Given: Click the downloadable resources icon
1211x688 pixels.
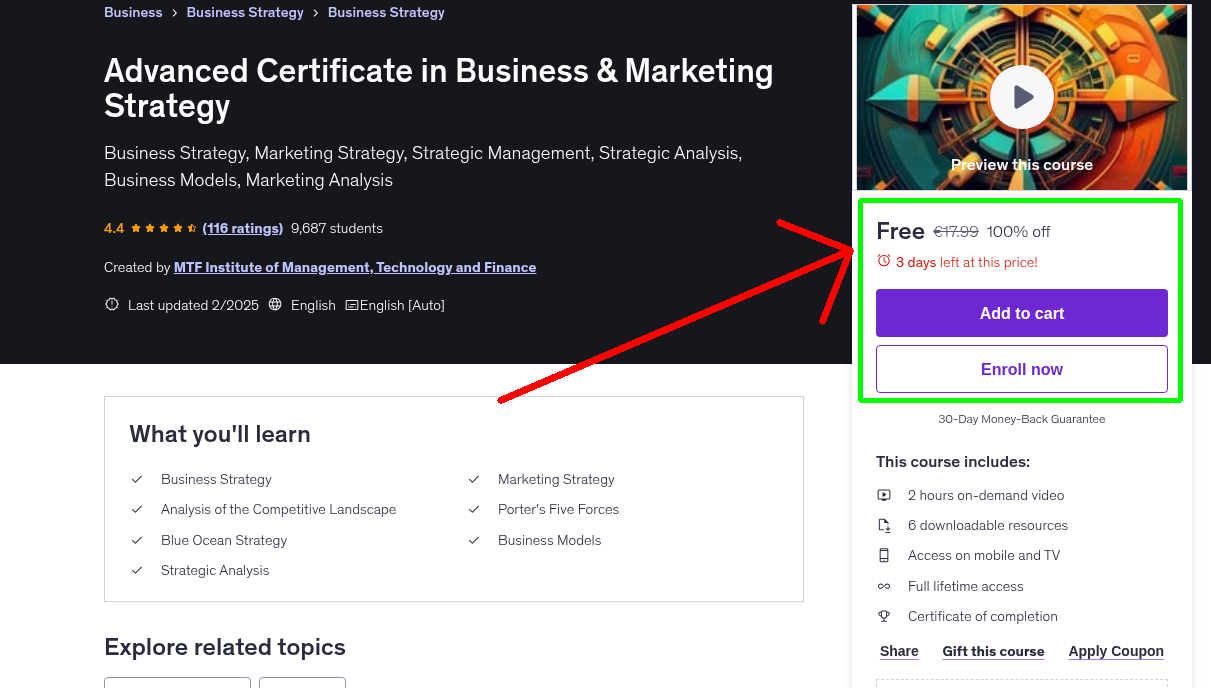Looking at the screenshot, I should tap(884, 525).
